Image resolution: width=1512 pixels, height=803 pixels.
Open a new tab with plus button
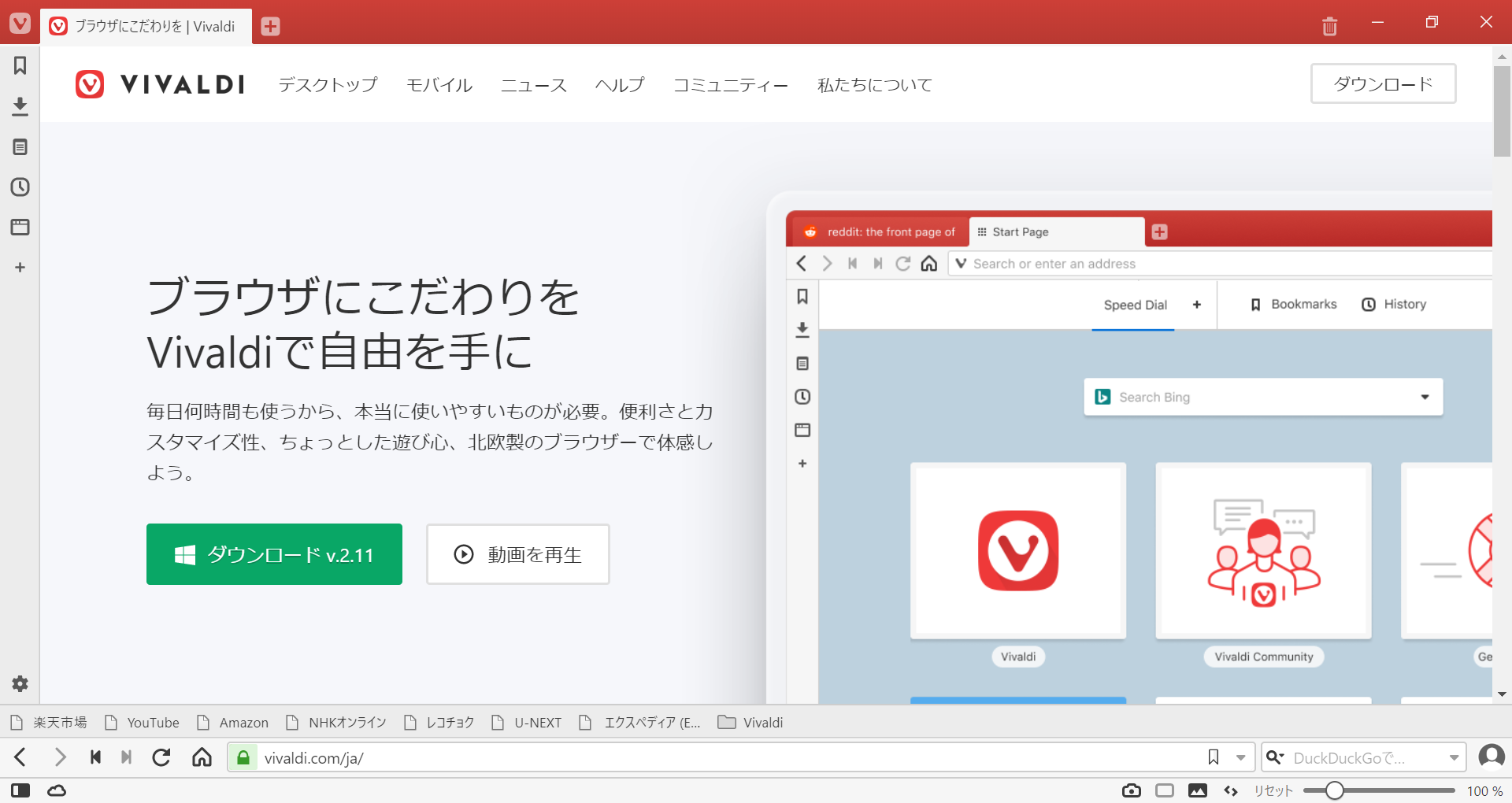click(x=270, y=26)
